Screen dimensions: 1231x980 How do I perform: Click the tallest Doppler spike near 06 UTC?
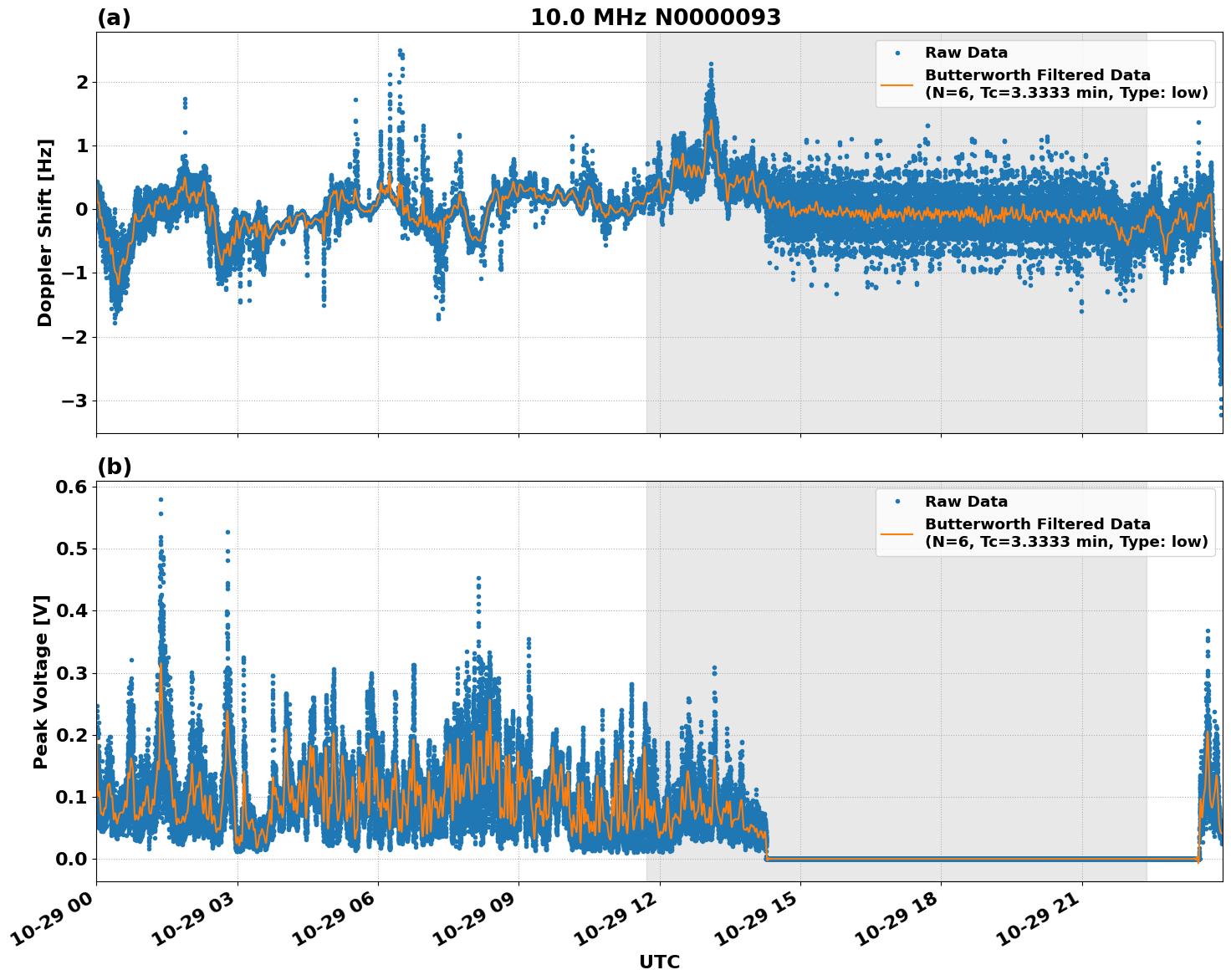coord(399,50)
